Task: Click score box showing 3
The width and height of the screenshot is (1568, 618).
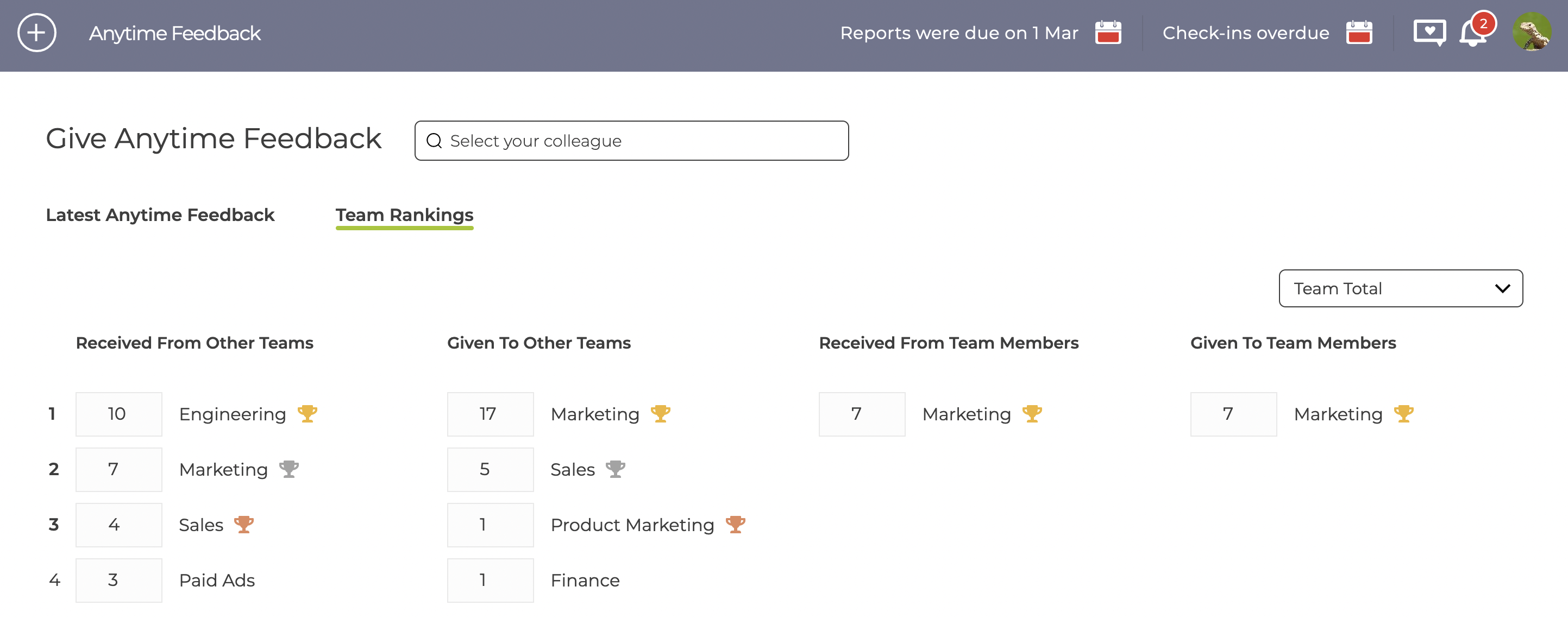Action: 118,581
